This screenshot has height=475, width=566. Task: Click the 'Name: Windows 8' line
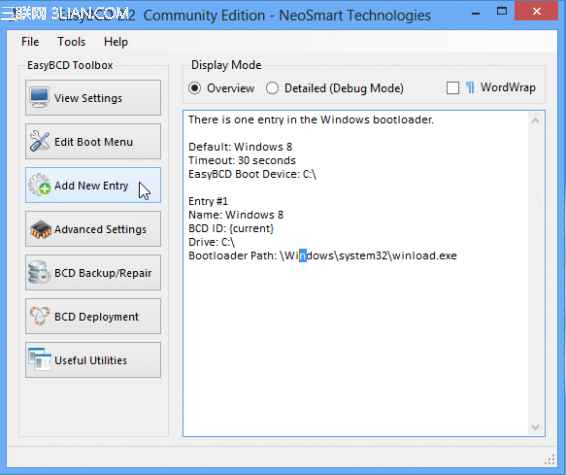click(236, 215)
